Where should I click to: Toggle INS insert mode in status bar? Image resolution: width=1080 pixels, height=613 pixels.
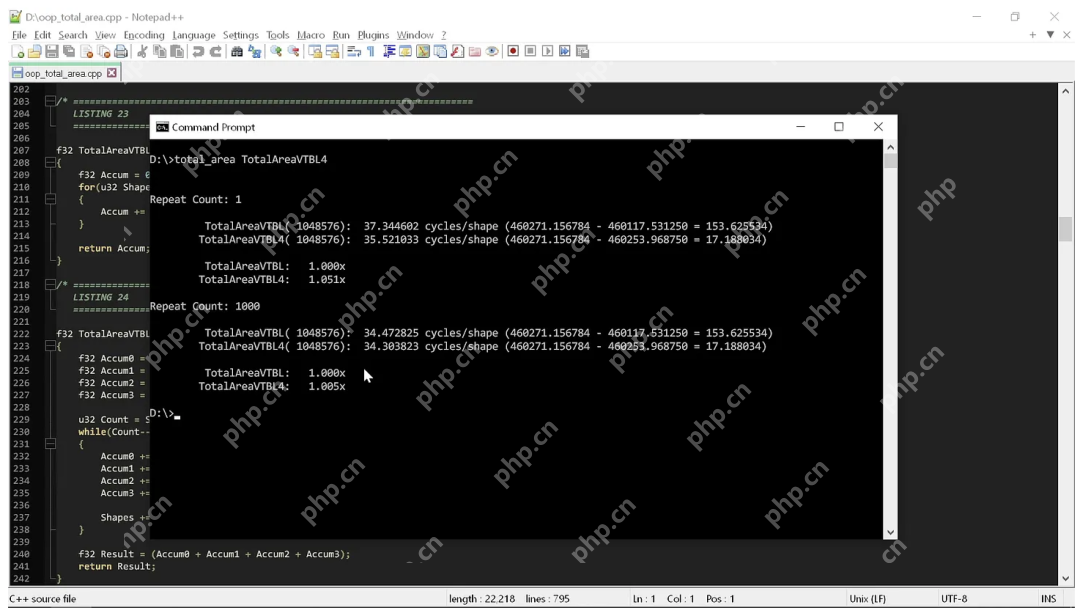point(1048,599)
